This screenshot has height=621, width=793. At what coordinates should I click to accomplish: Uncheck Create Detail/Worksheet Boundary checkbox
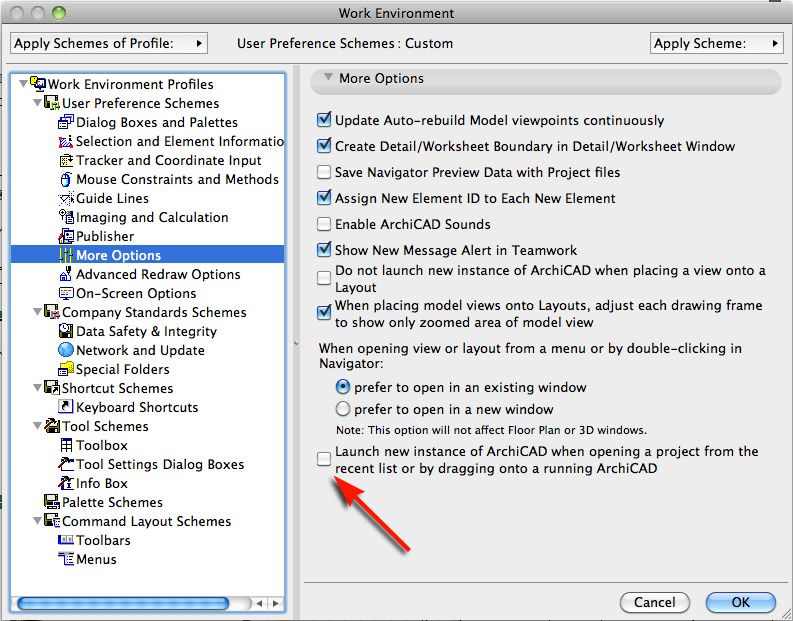(x=324, y=146)
